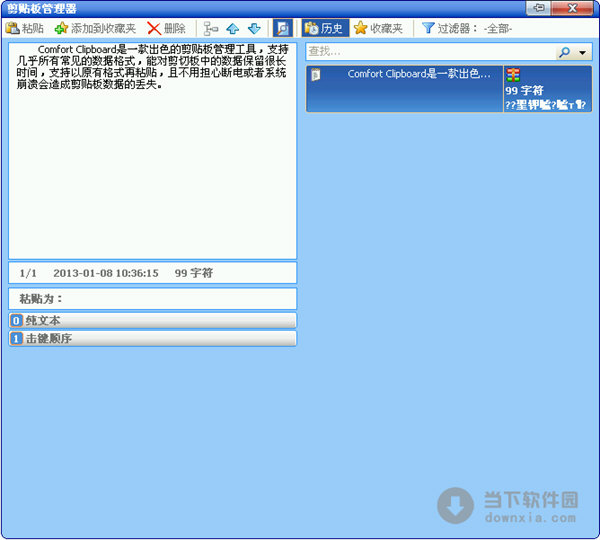
Task: Click the 99 字符 text in the history entry
Action: pyautogui.click(x=524, y=91)
